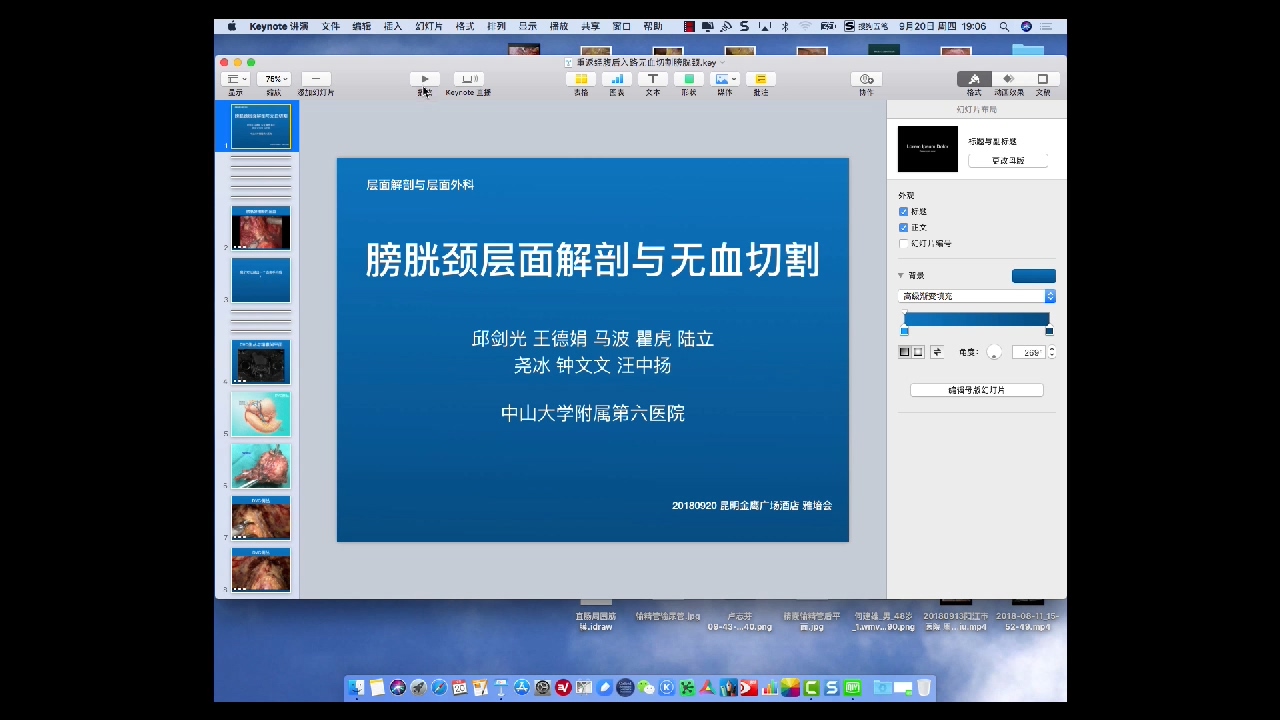Viewport: 1280px width, 720px height.
Task: Open the Collaborate button in the toolbar
Action: click(x=866, y=79)
